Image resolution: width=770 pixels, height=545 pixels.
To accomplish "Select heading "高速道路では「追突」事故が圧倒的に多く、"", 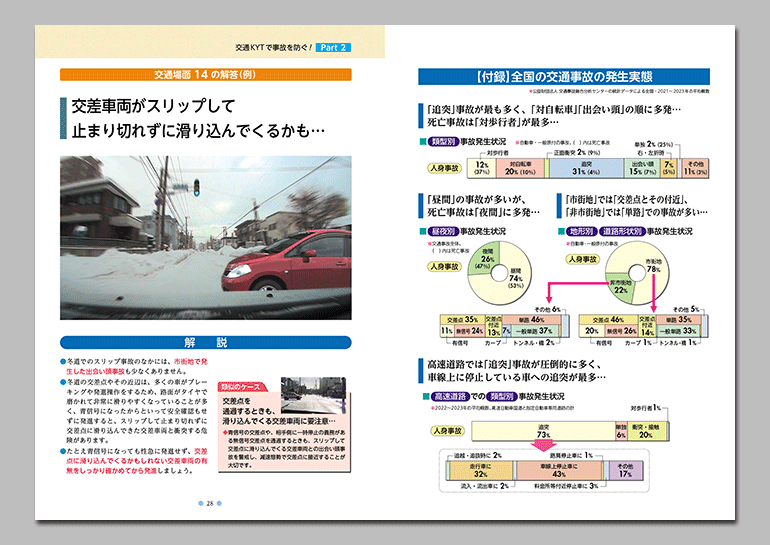I will [x=514, y=364].
